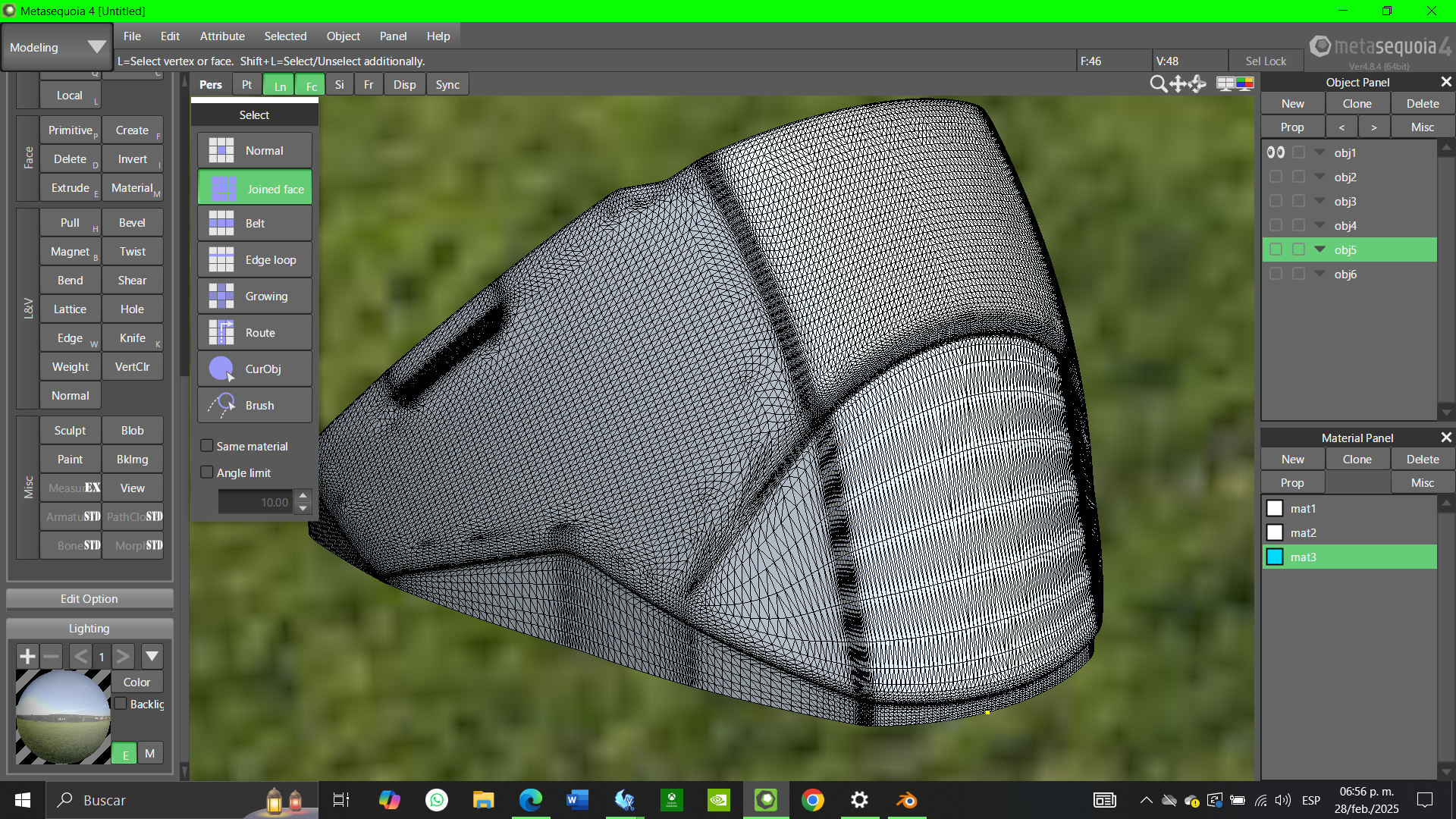This screenshot has width=1456, height=819.
Task: Enable the Same material checkbox
Action: pyautogui.click(x=206, y=446)
